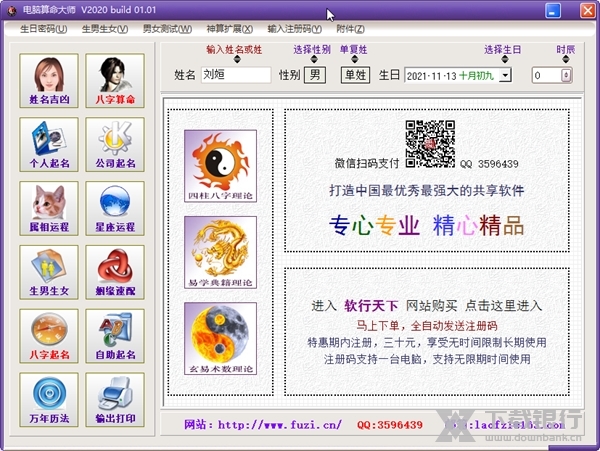Open the 输入注册码(Y) menu
Image resolution: width=600 pixels, height=451 pixels.
pyautogui.click(x=295, y=29)
